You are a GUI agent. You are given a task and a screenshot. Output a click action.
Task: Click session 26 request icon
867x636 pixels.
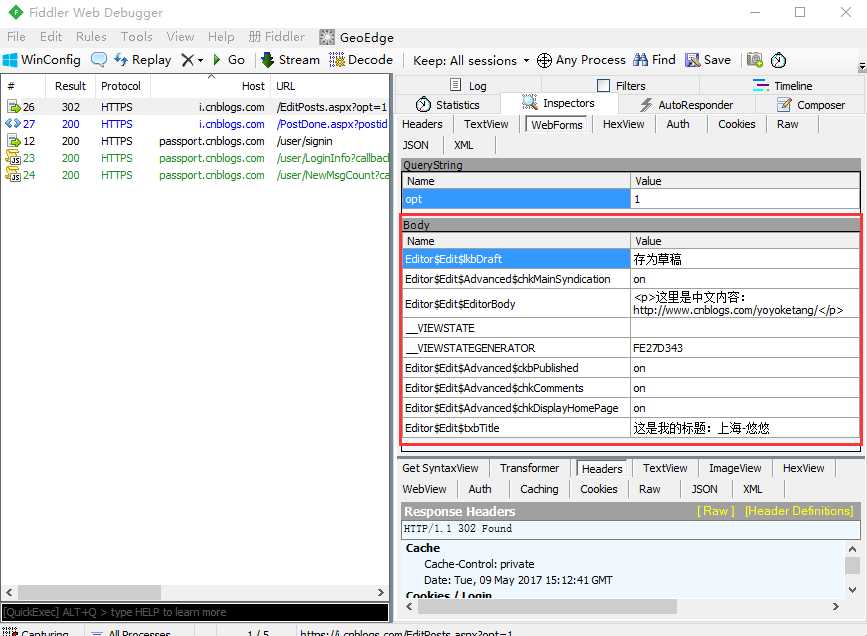[13, 107]
